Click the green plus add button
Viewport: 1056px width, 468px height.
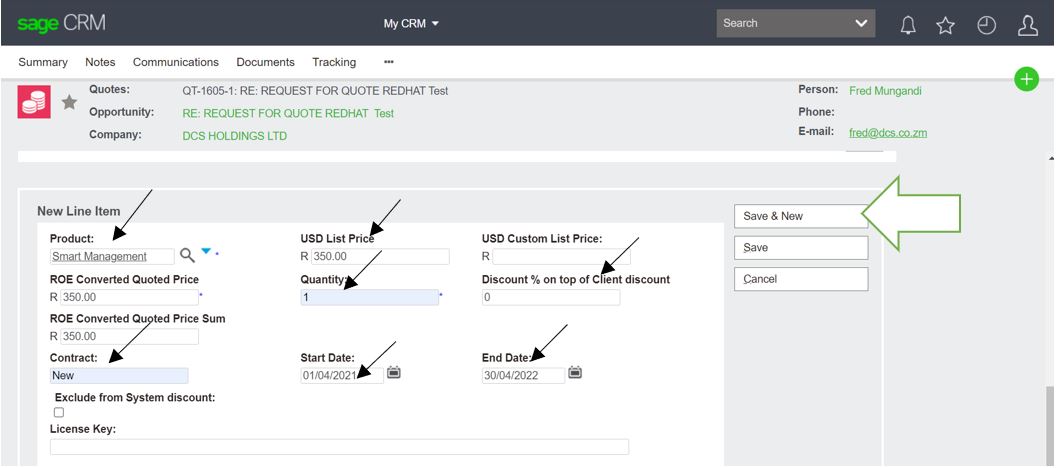click(1026, 79)
